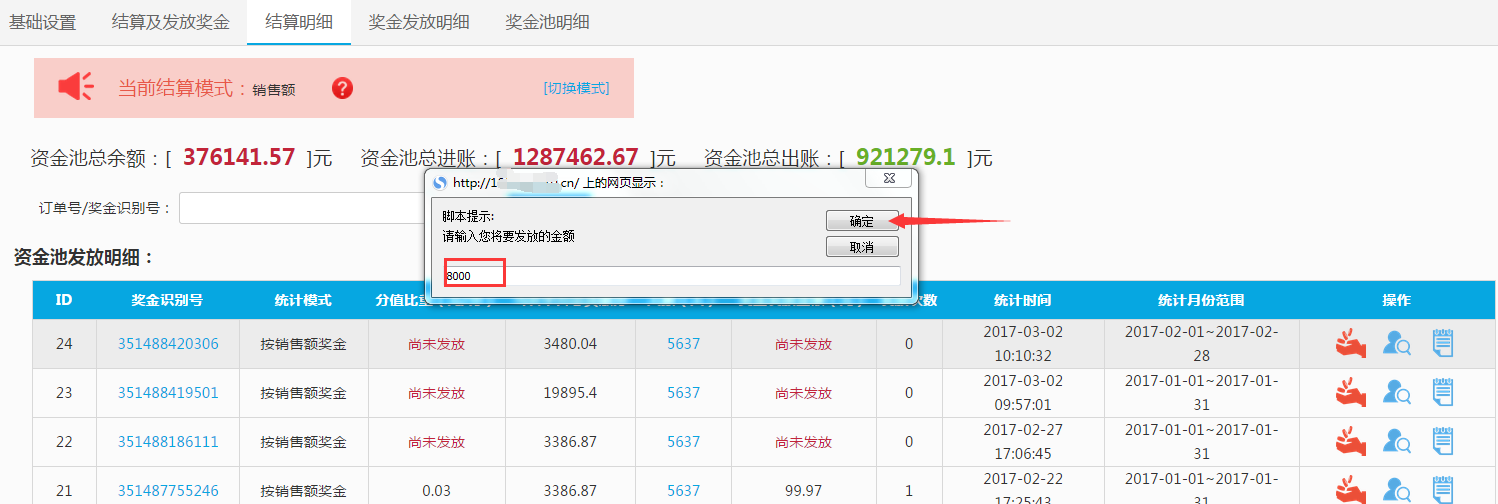Viewport: 1498px width, 504px height.
Task: Select the 结算明细 tab
Action: [x=299, y=22]
